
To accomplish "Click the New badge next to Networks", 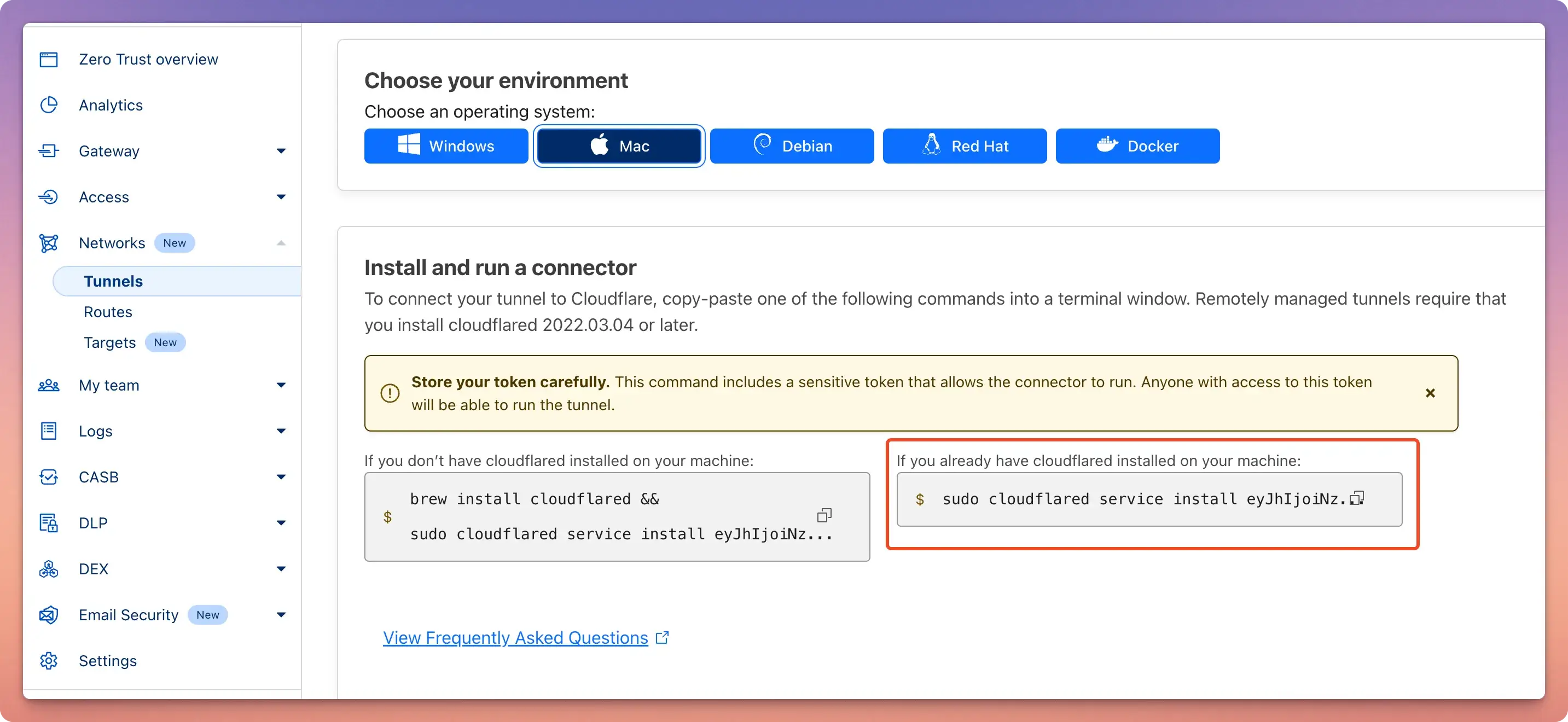I will (x=175, y=243).
